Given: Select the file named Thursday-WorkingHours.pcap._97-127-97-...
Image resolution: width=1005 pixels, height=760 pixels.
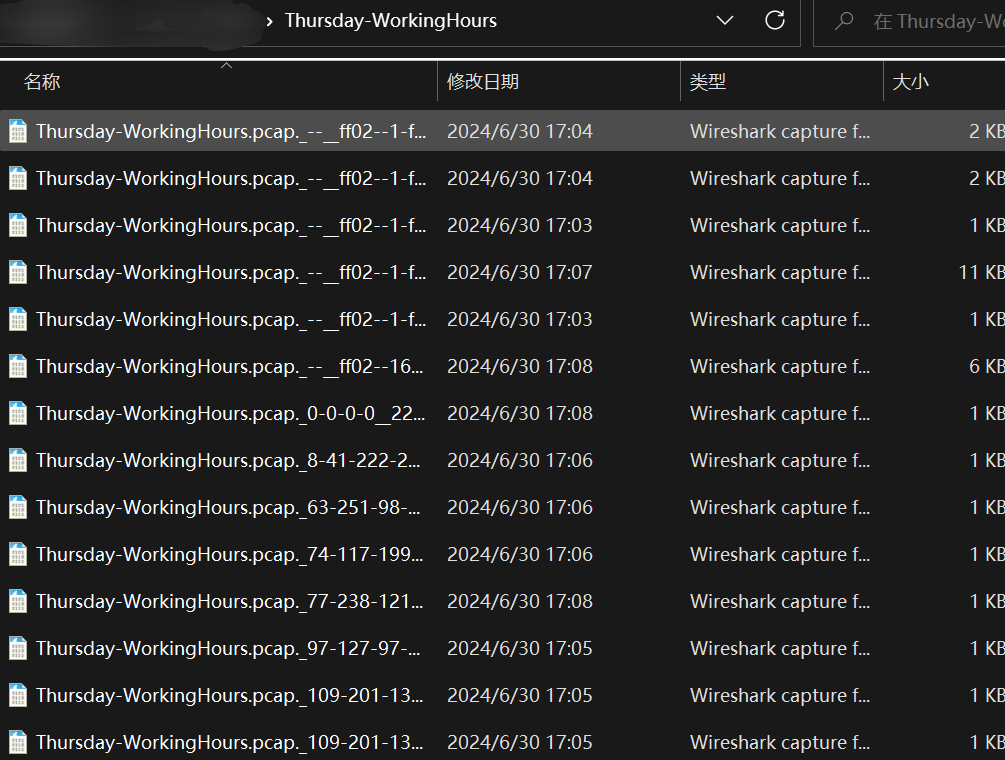Looking at the screenshot, I should [x=228, y=648].
